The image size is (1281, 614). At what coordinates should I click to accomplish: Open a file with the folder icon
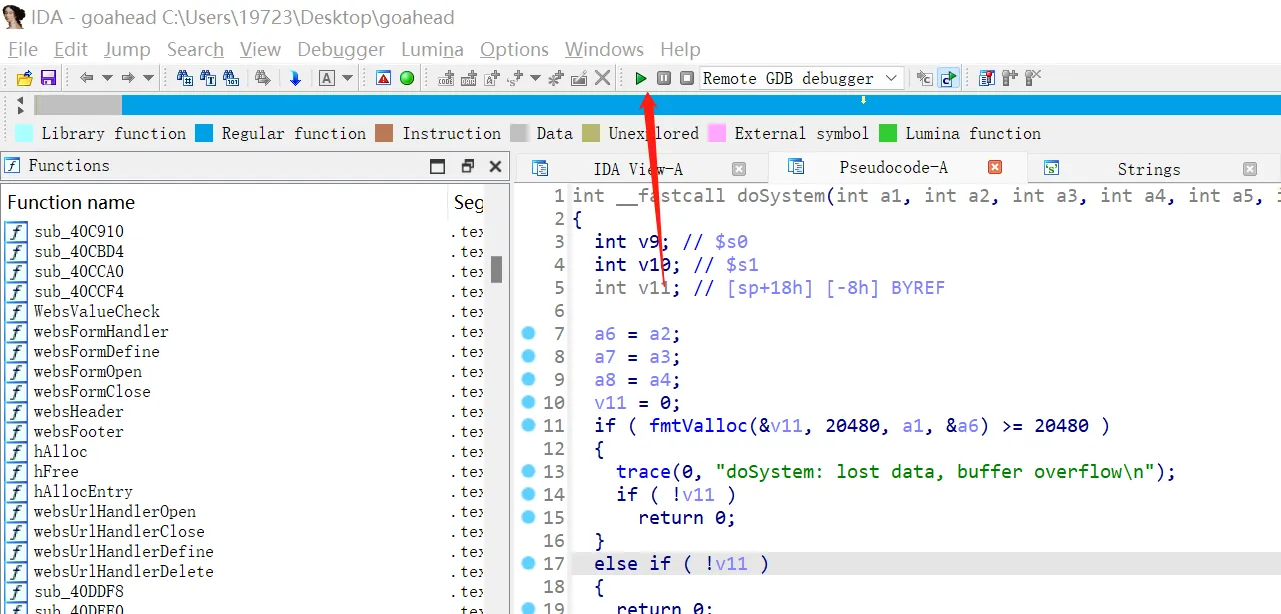coord(24,78)
